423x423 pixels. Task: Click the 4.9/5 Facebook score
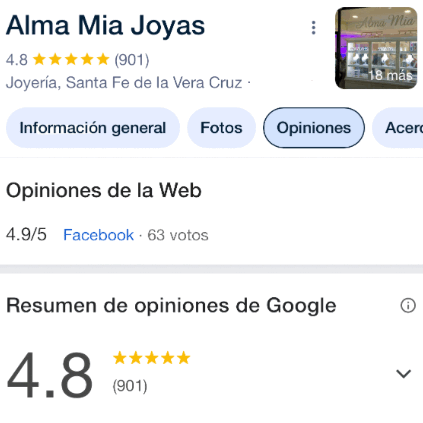[26, 235]
